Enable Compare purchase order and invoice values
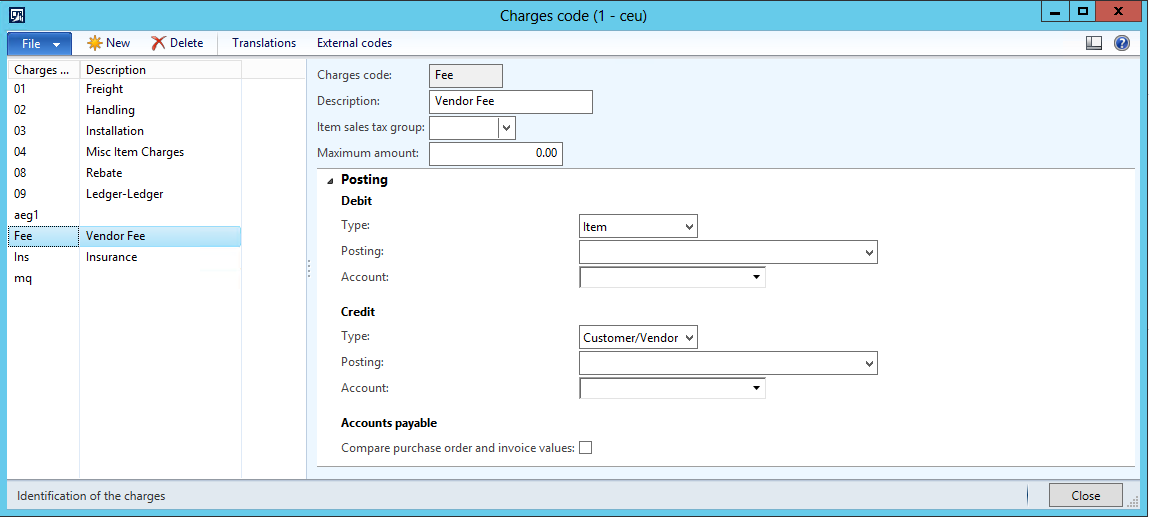Viewport: 1149px width, 517px height. pyautogui.click(x=586, y=448)
